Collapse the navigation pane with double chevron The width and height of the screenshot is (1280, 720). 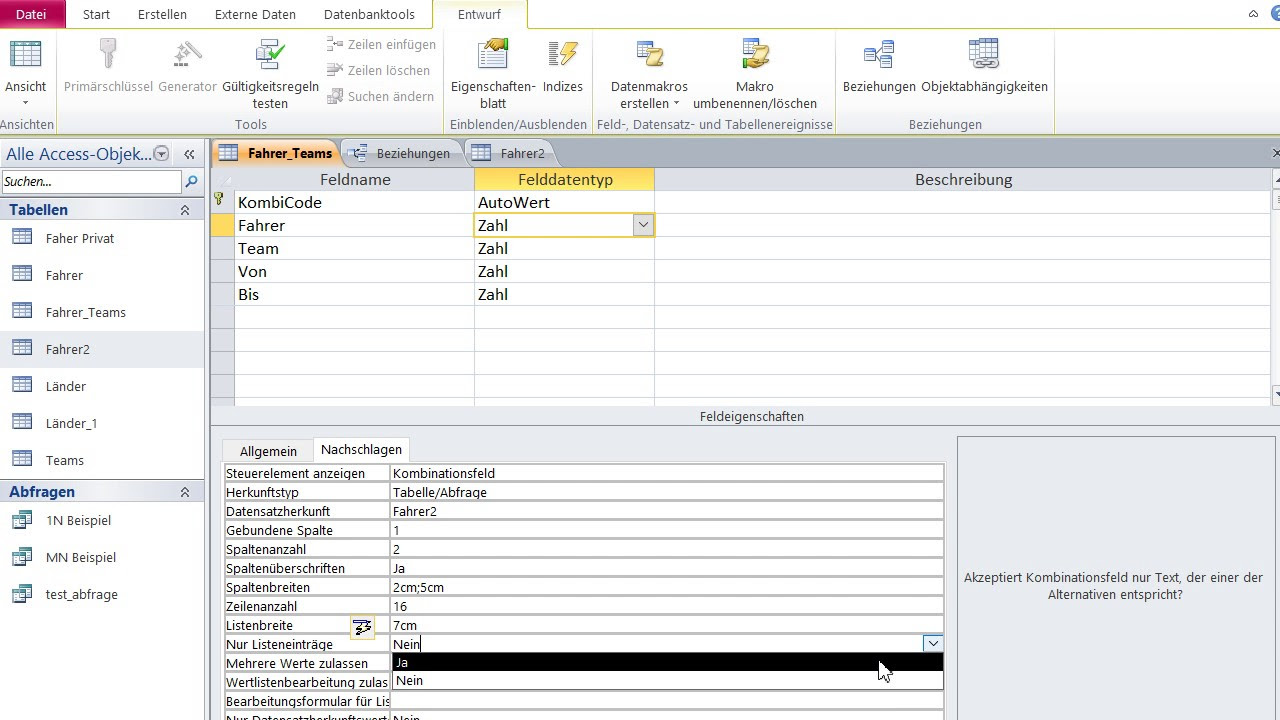point(189,154)
